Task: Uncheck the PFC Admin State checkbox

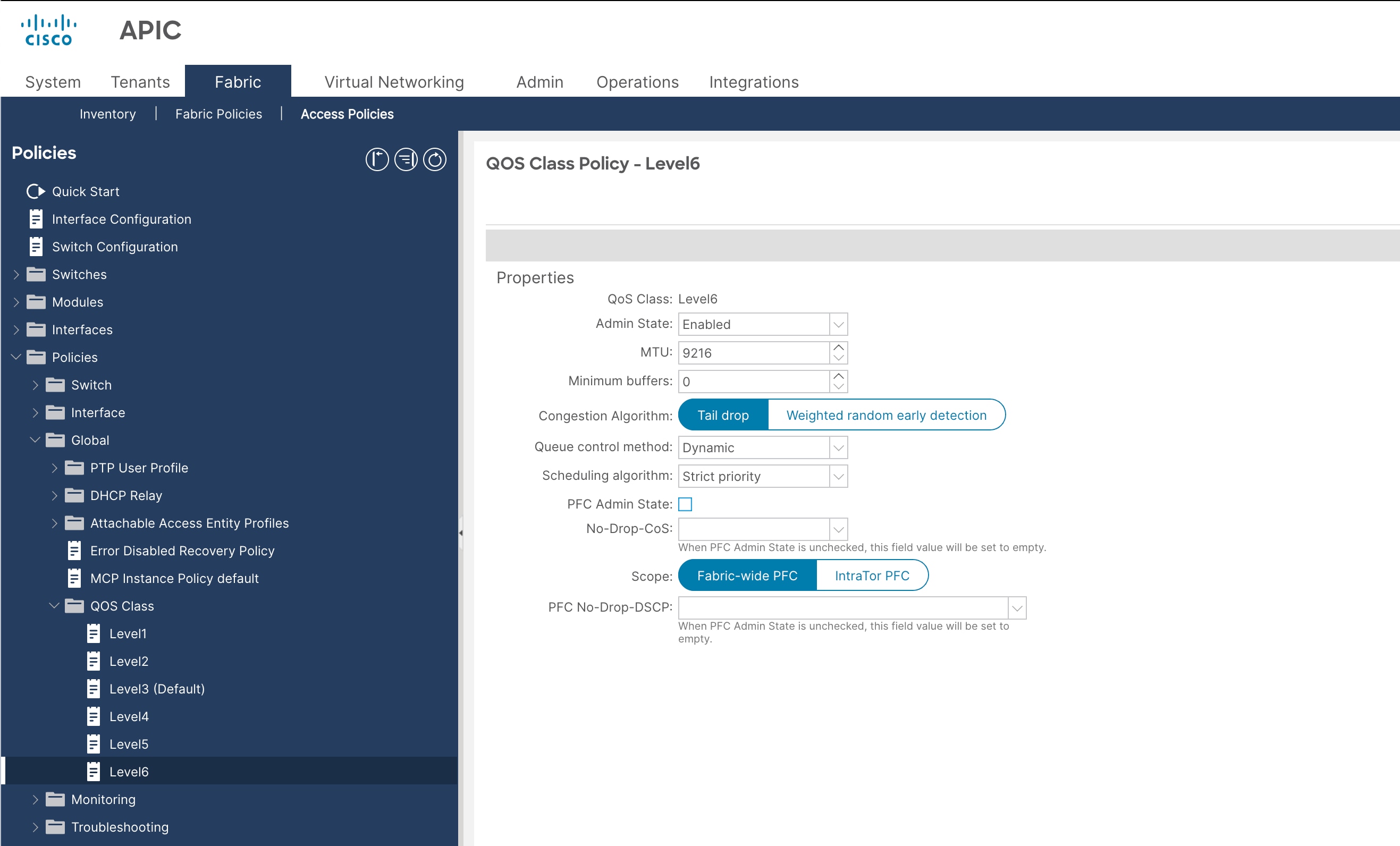Action: click(x=686, y=503)
